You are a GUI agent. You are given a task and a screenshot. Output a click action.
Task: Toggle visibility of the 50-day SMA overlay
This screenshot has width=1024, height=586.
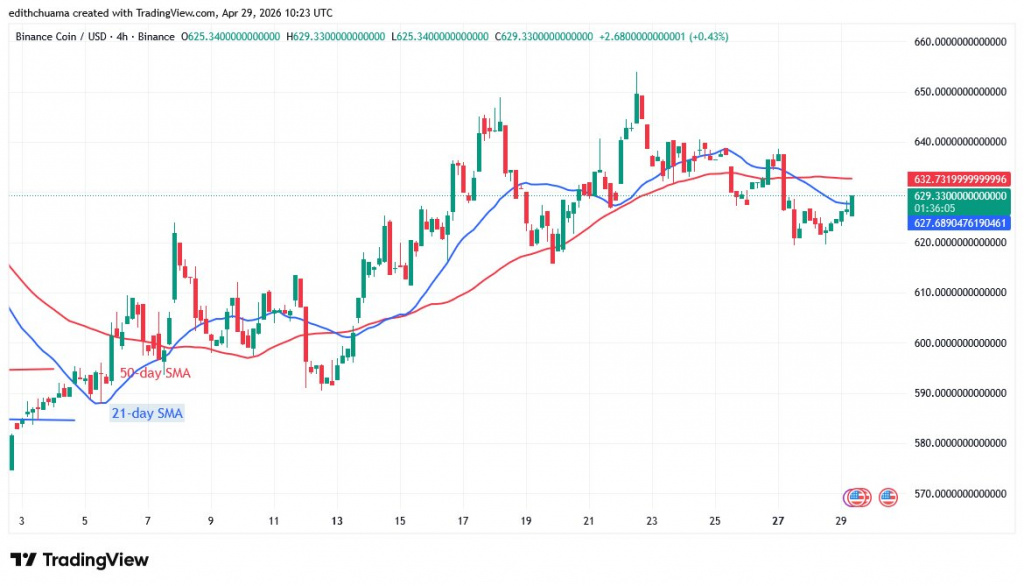[157, 372]
